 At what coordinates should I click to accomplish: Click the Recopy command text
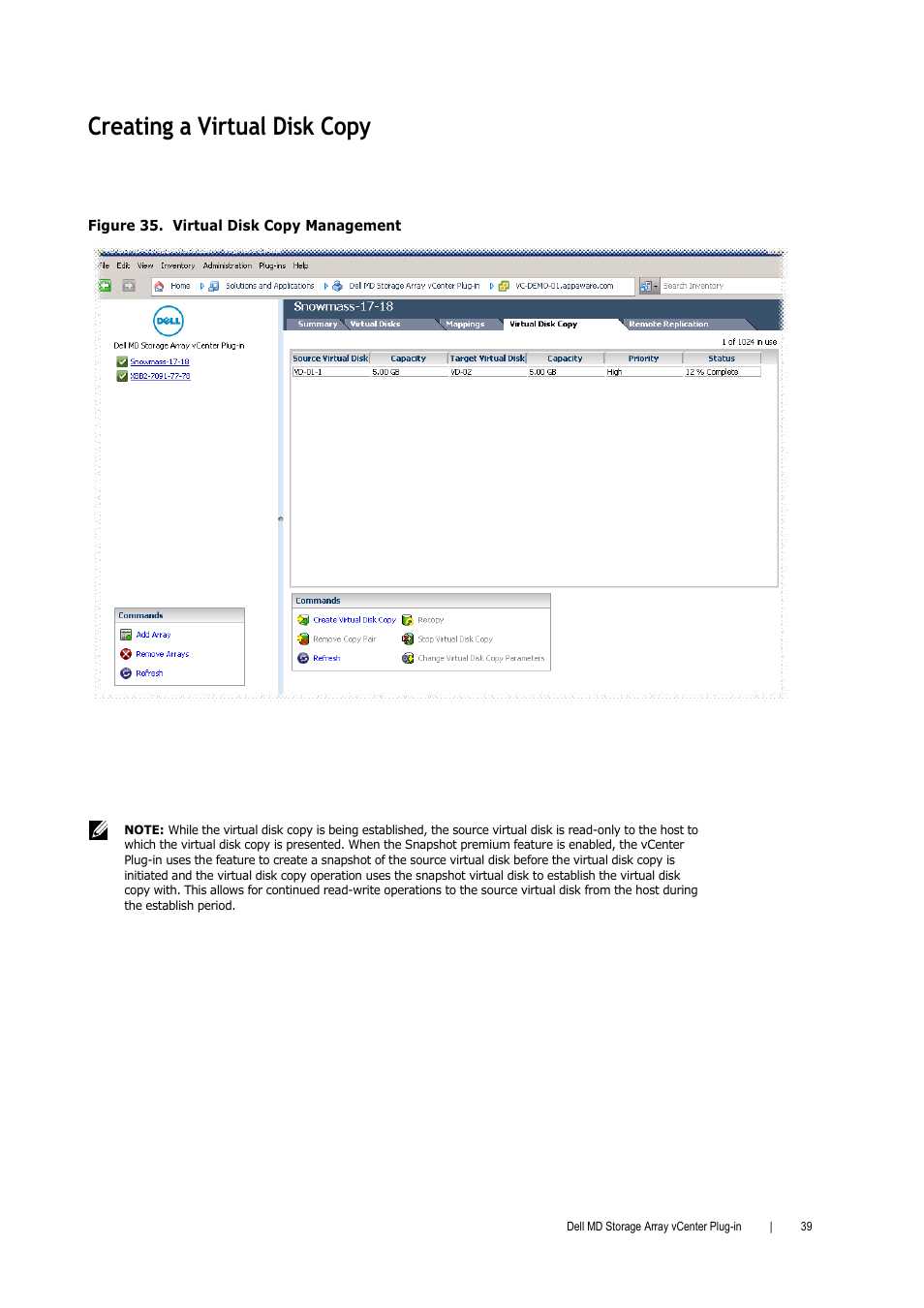[x=431, y=620]
